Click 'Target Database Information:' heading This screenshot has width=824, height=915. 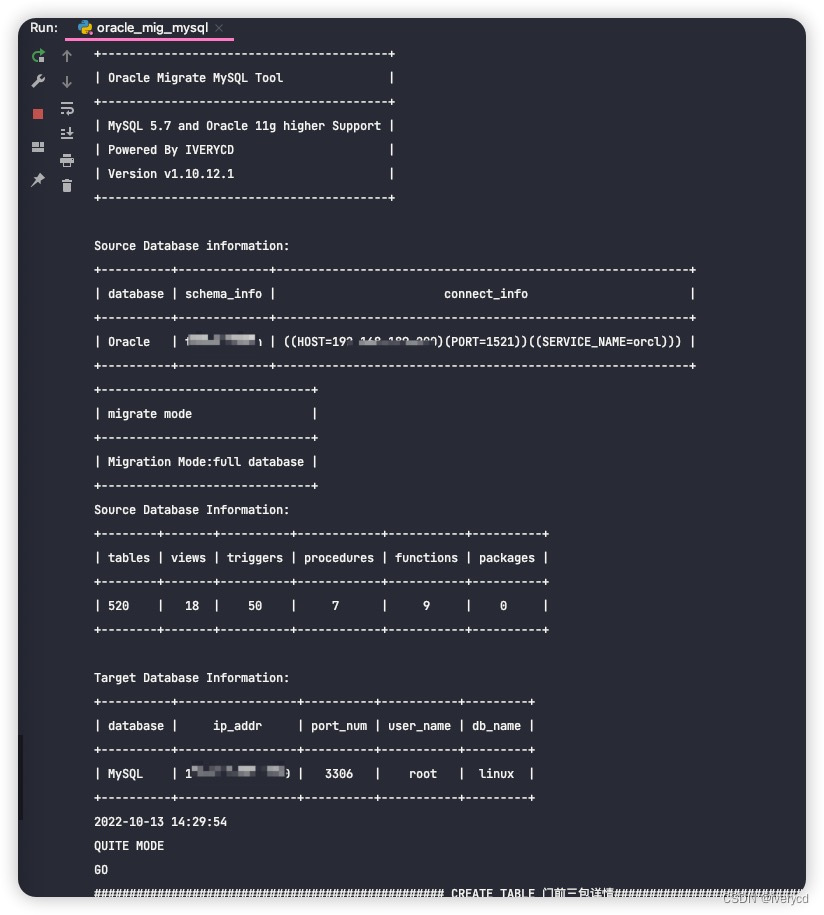[191, 677]
